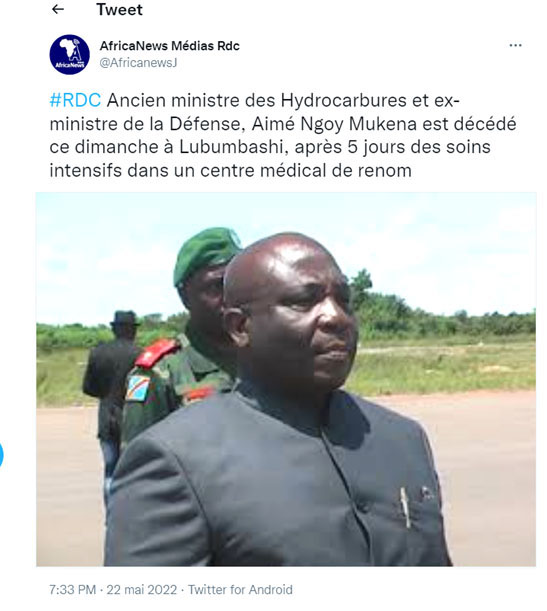This screenshot has height=611, width=547.
Task: Click the Tweet header title
Action: tap(120, 9)
